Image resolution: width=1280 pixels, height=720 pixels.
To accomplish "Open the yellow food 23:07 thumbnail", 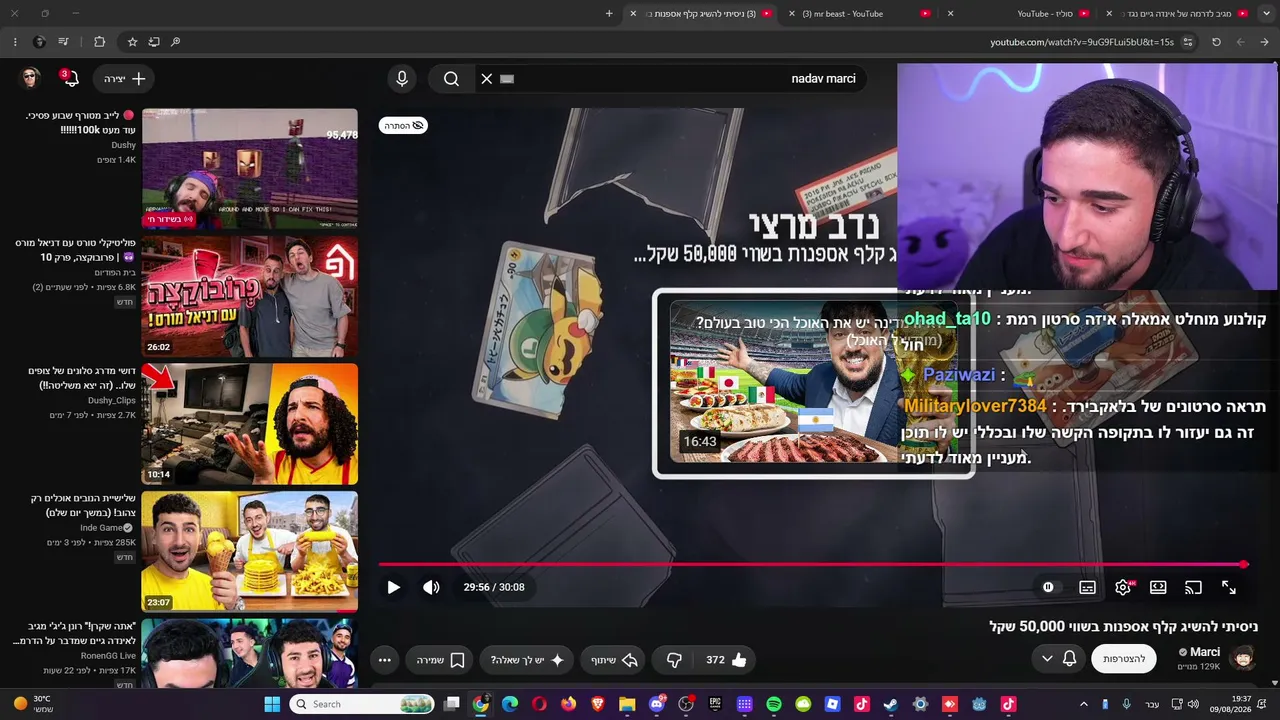I will click(x=250, y=551).
